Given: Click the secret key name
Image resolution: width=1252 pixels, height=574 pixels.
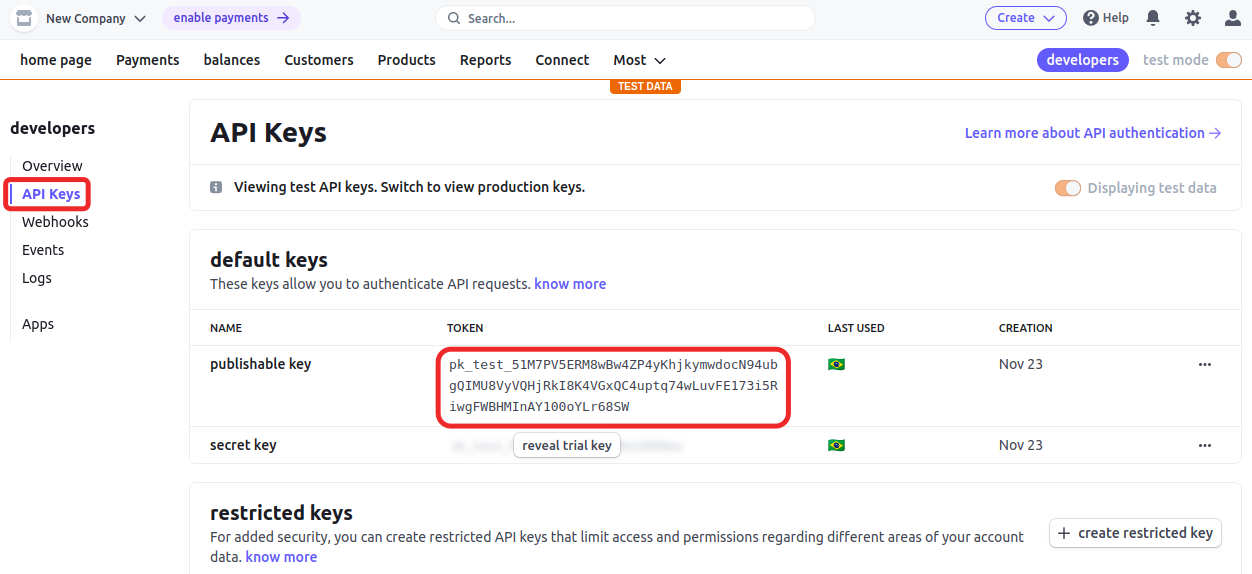Looking at the screenshot, I should click(243, 445).
